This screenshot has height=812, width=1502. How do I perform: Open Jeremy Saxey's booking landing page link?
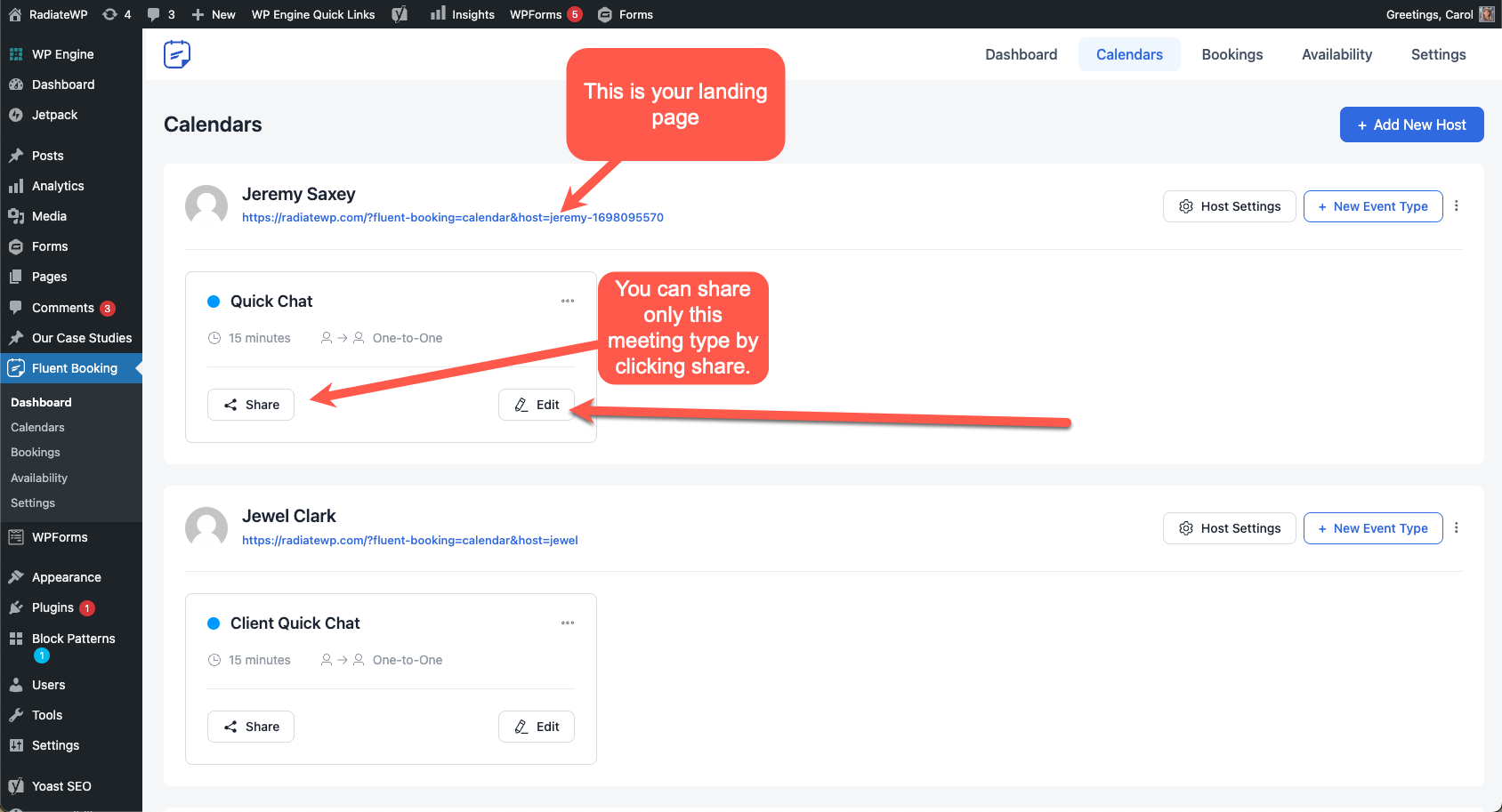point(453,217)
